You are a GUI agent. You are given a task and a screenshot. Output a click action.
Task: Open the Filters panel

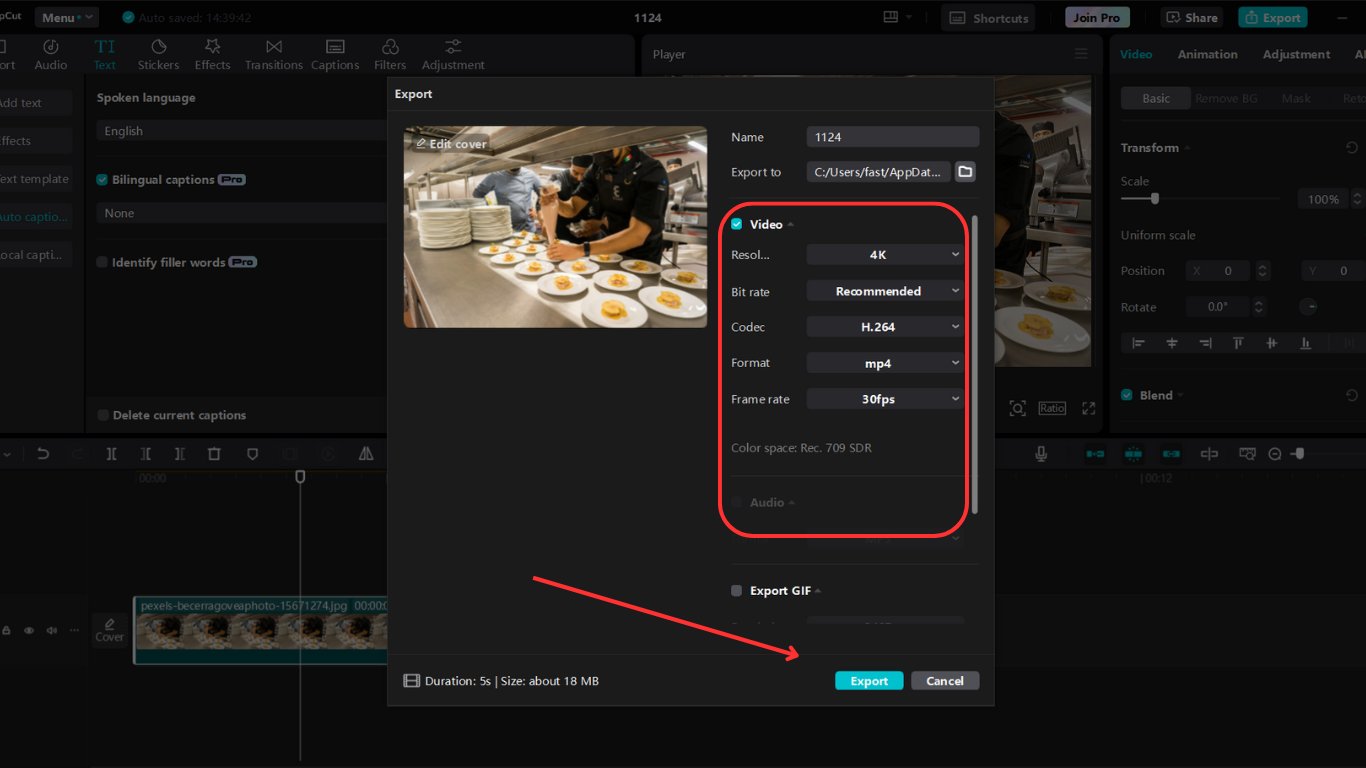tap(390, 54)
